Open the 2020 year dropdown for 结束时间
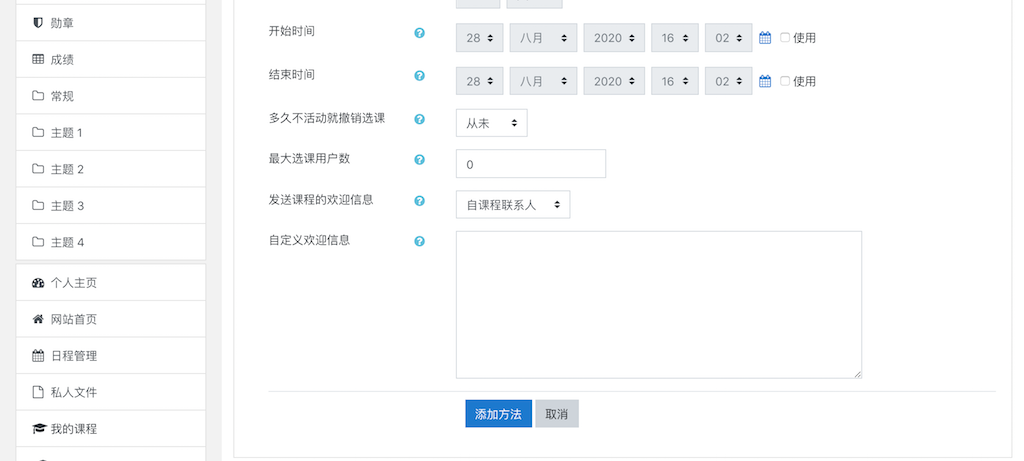This screenshot has height=461, width=1024. coord(614,82)
